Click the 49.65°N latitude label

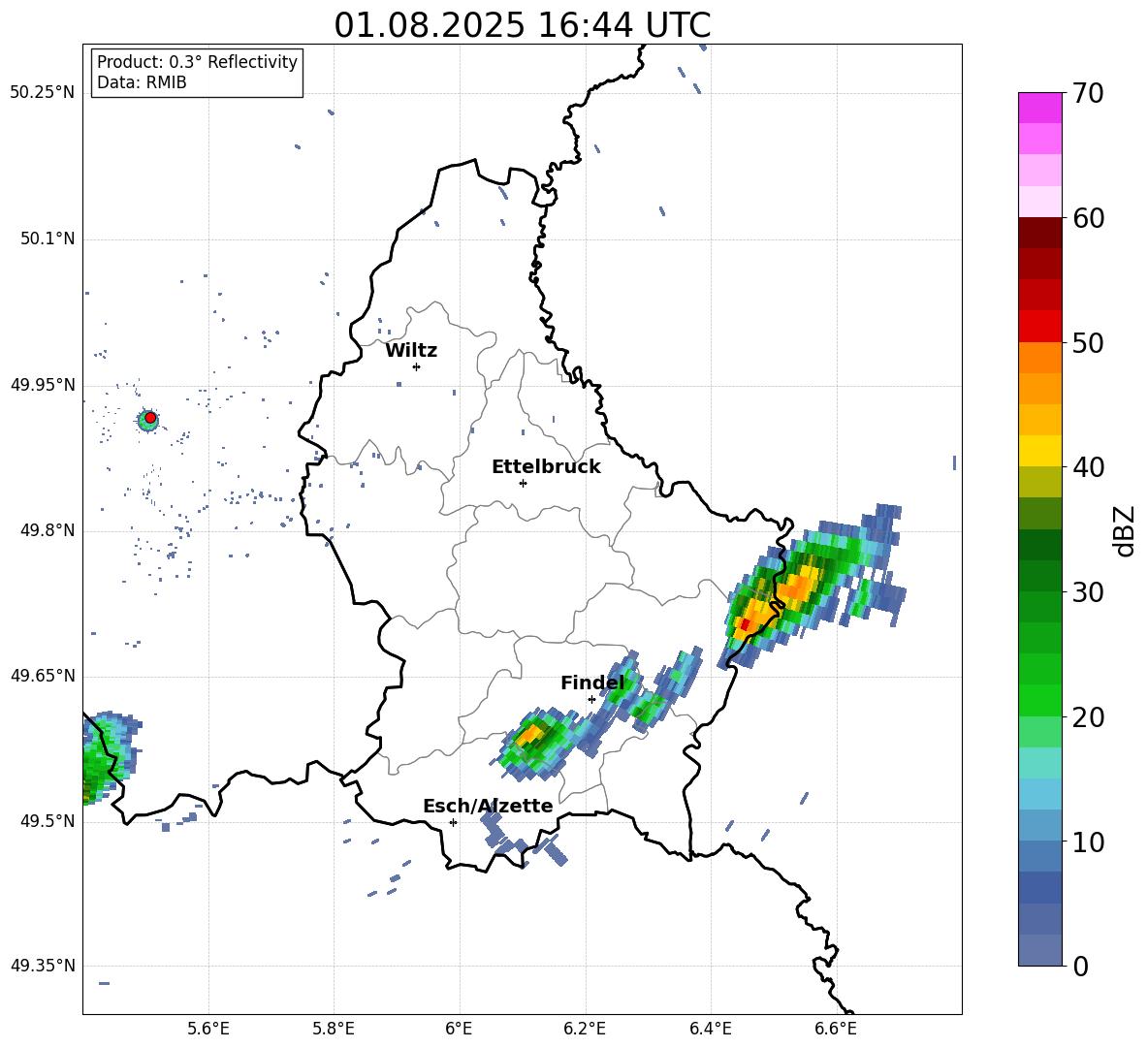click(42, 676)
